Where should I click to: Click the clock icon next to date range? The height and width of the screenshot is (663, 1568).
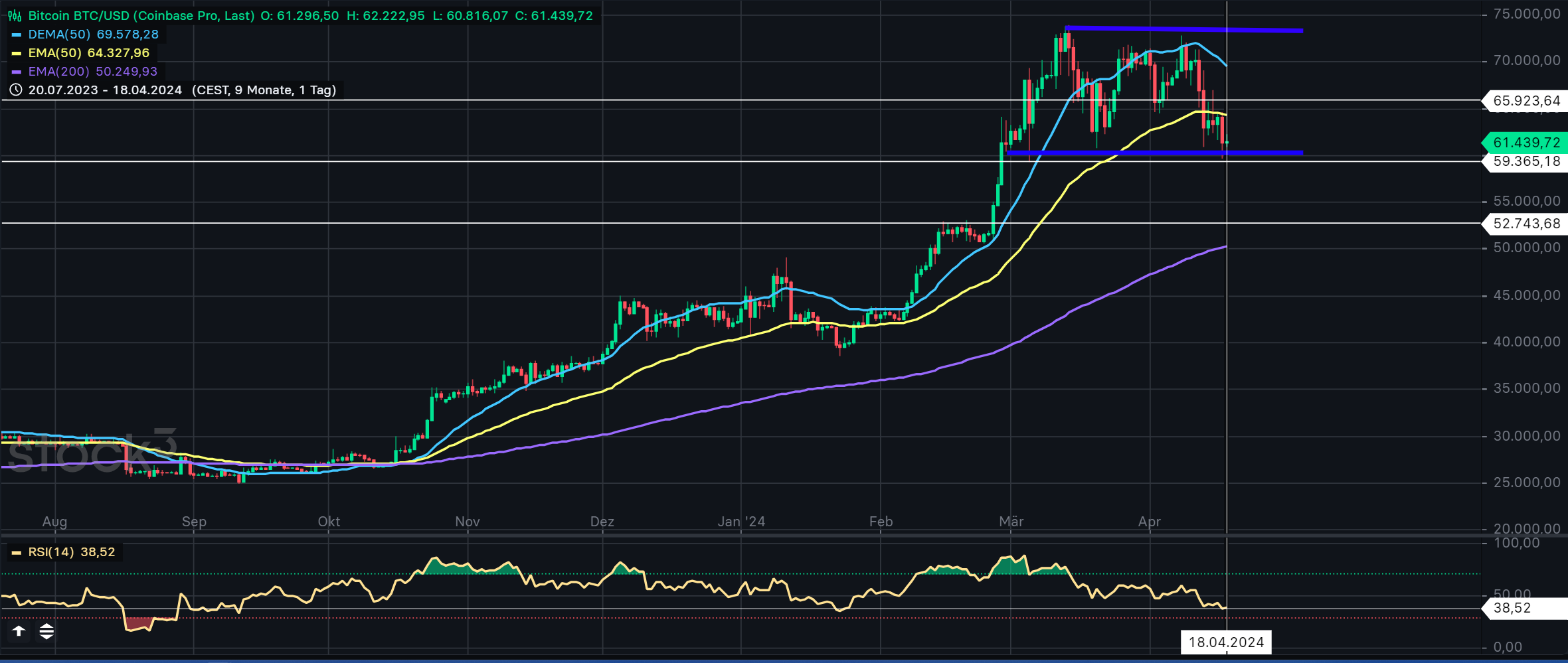pyautogui.click(x=15, y=90)
